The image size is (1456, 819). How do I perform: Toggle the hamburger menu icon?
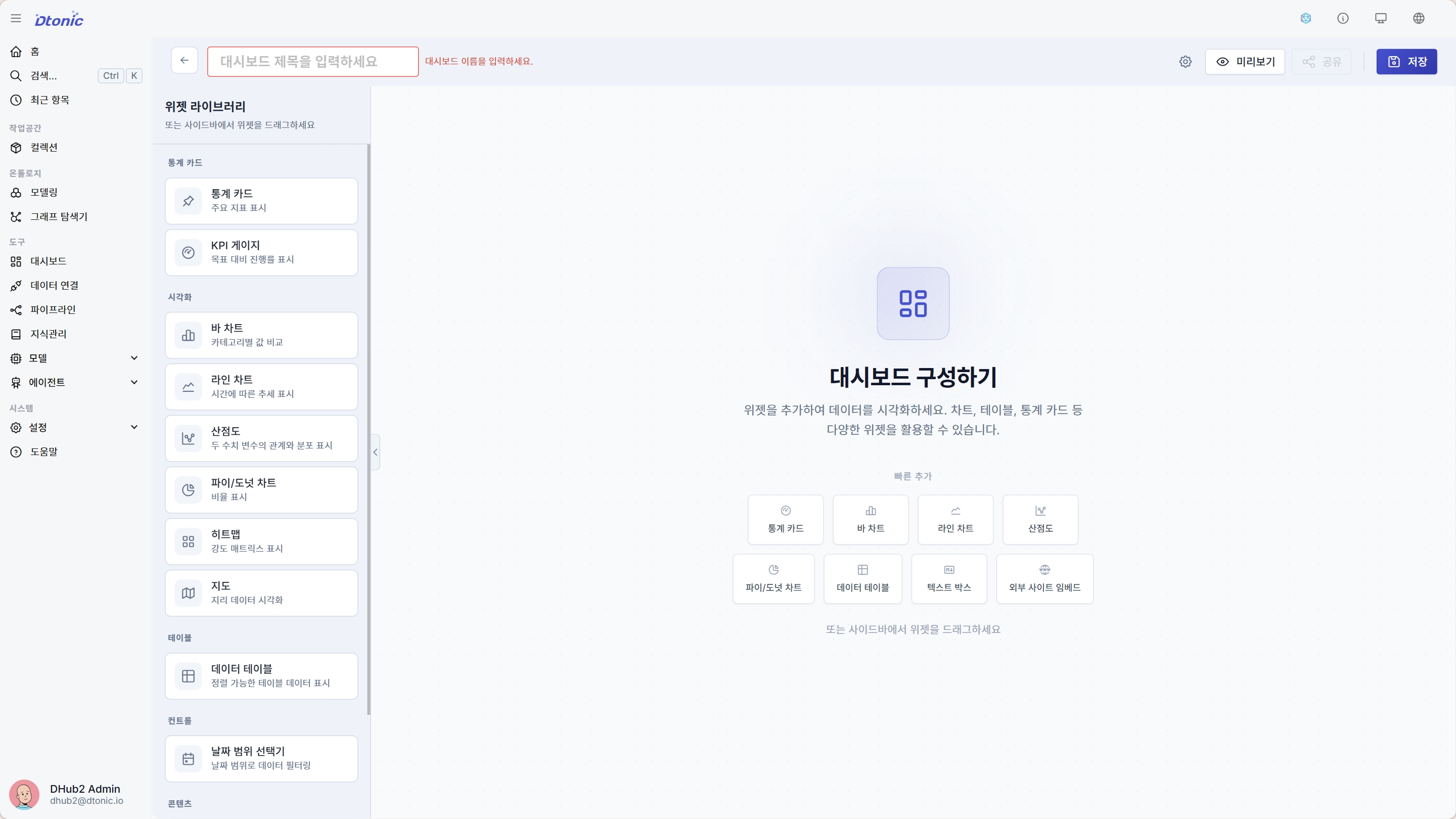(x=16, y=18)
